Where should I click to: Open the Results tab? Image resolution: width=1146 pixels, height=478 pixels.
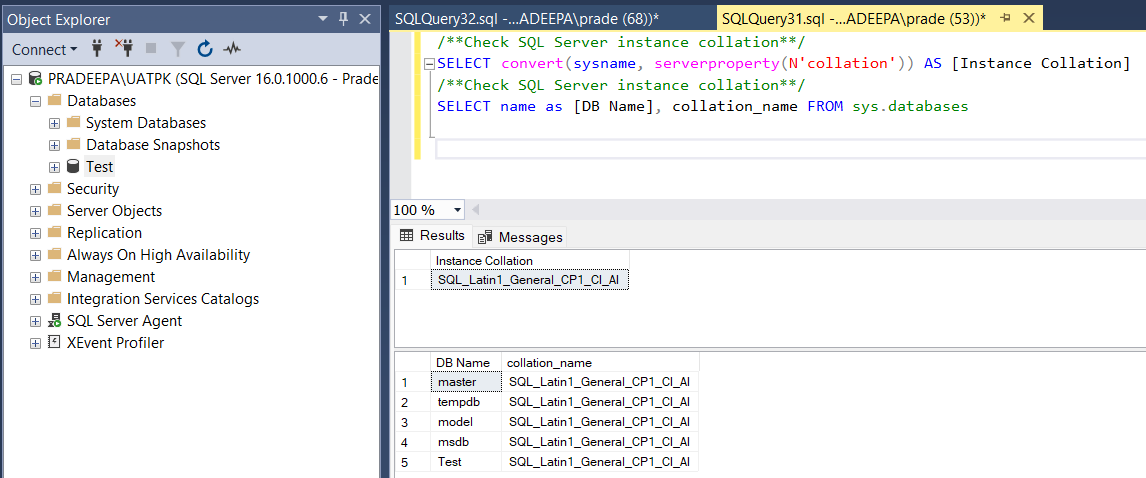coord(432,235)
